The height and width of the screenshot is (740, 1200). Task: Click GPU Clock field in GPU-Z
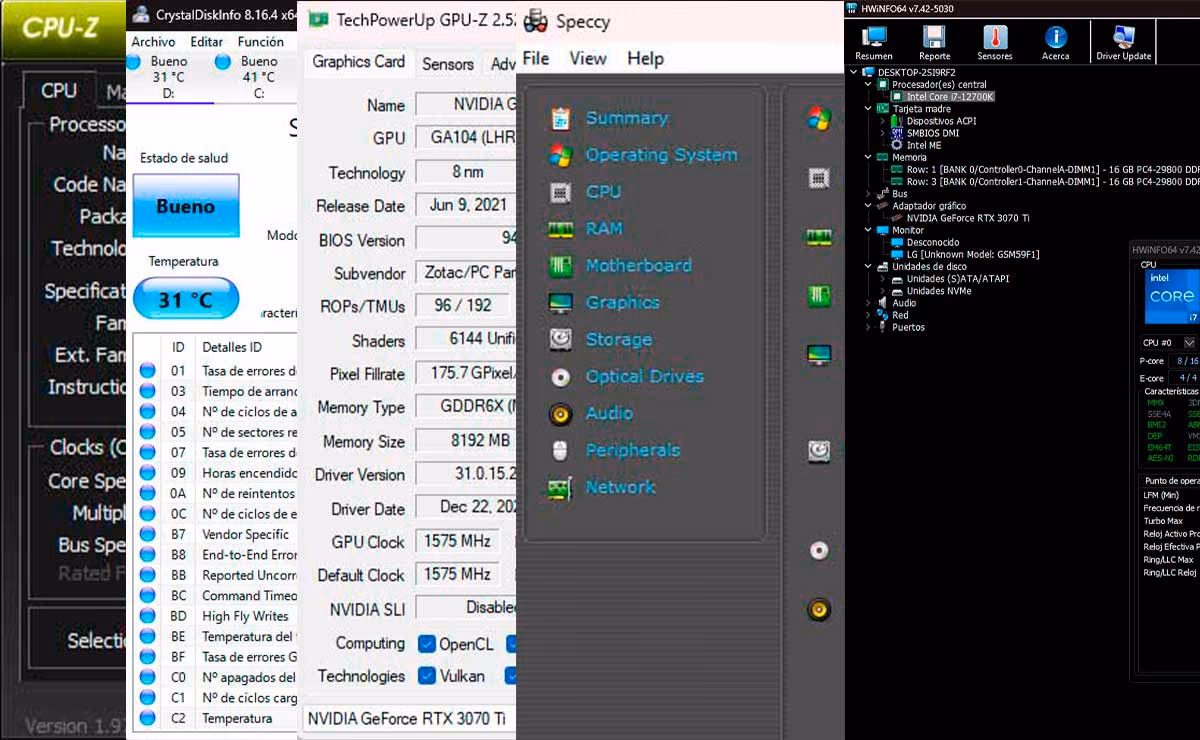(457, 541)
